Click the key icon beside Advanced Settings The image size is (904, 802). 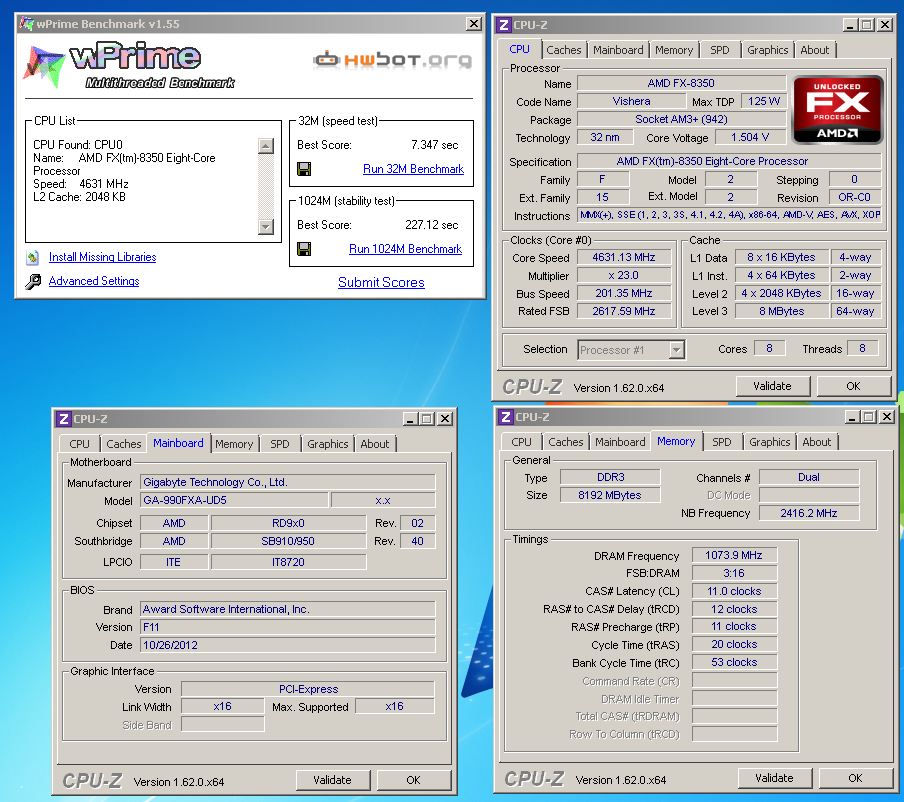(x=33, y=282)
